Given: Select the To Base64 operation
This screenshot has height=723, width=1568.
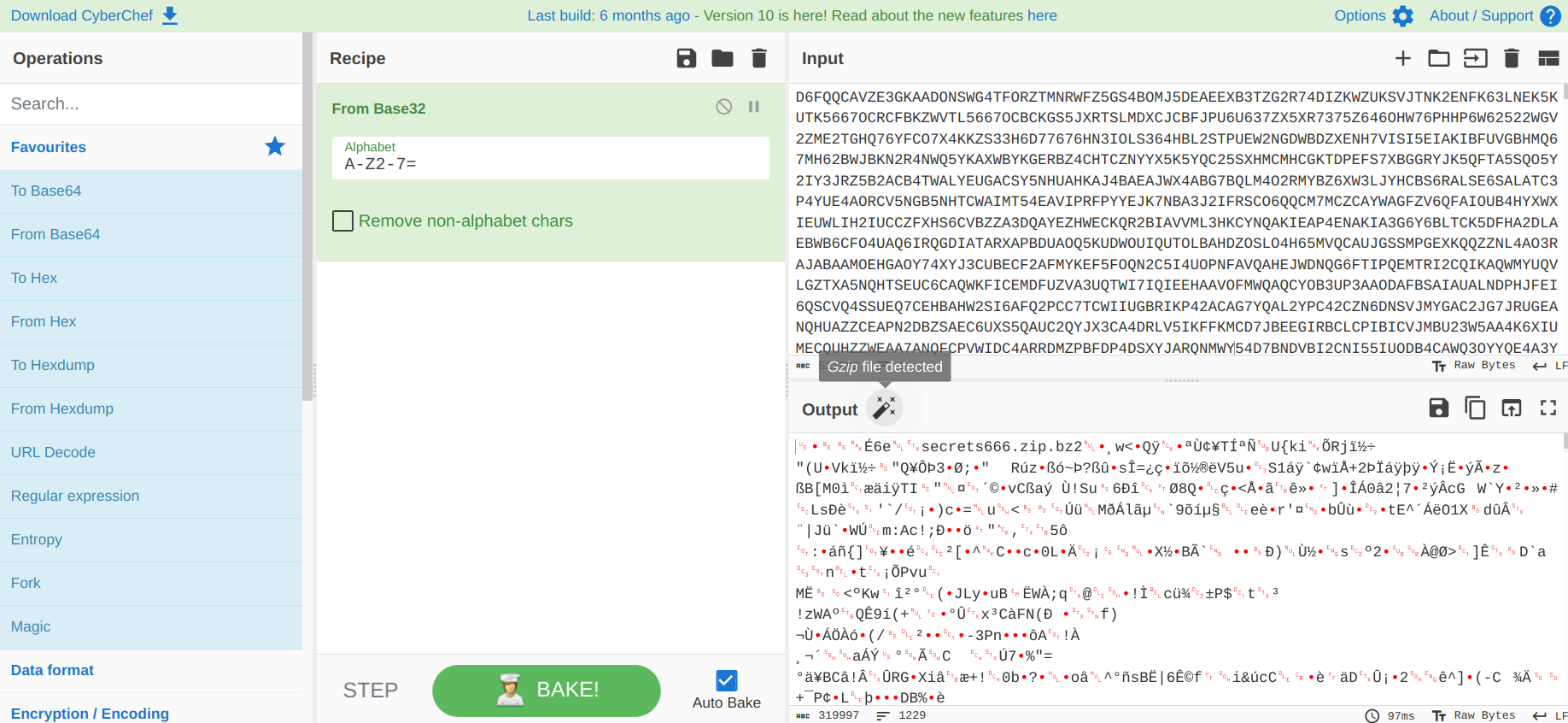Looking at the screenshot, I should point(151,191).
